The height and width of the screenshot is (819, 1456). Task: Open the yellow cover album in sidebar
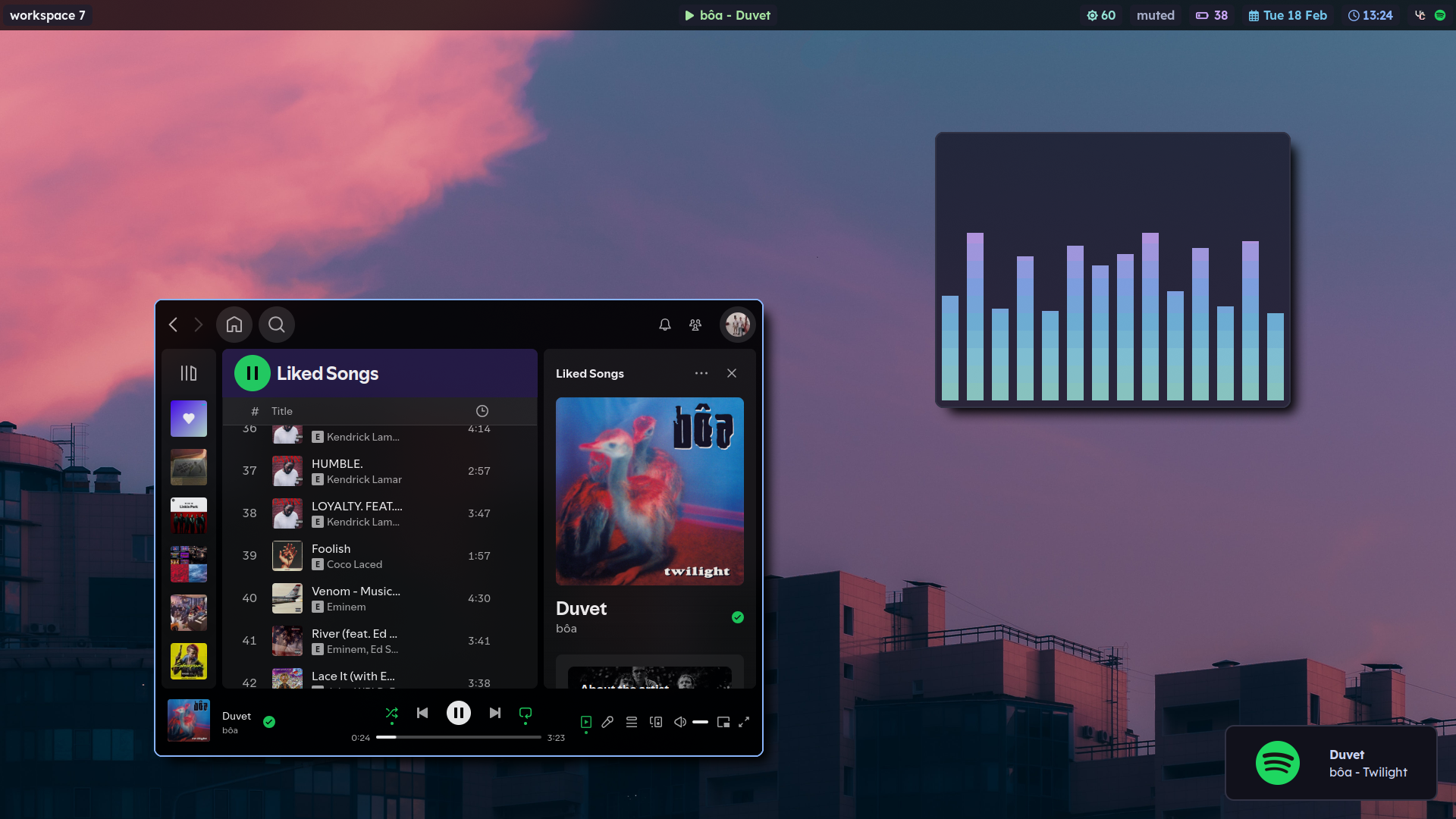(189, 661)
